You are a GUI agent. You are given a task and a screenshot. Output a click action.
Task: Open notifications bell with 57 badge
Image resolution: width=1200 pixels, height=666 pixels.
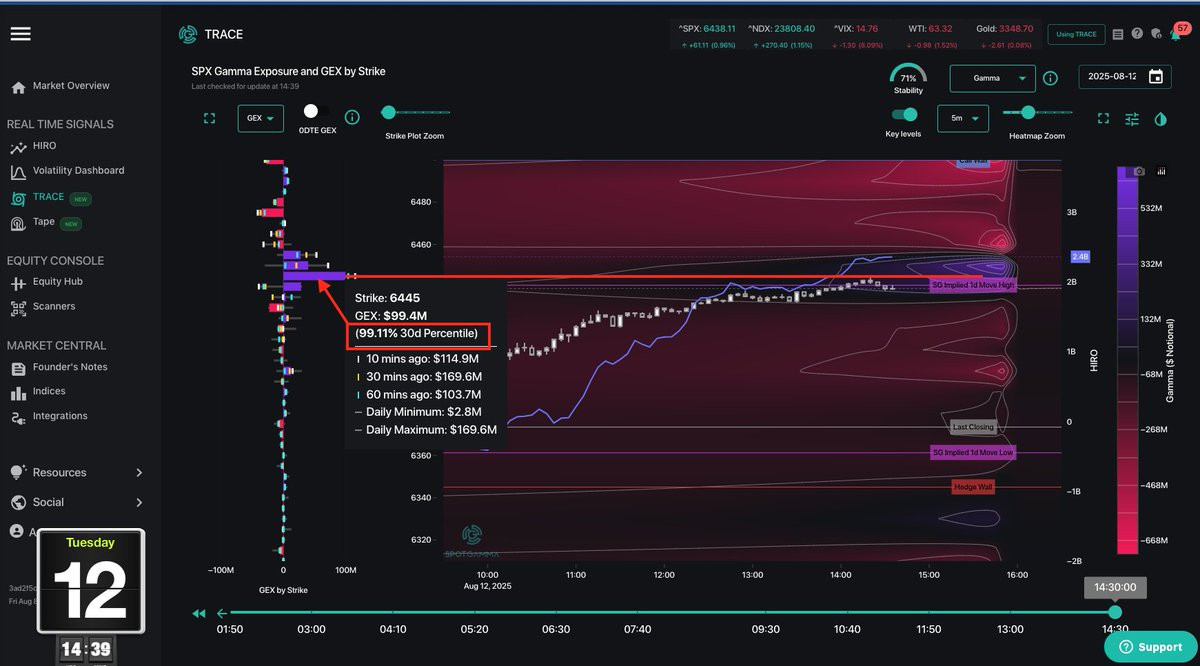coord(1178,32)
